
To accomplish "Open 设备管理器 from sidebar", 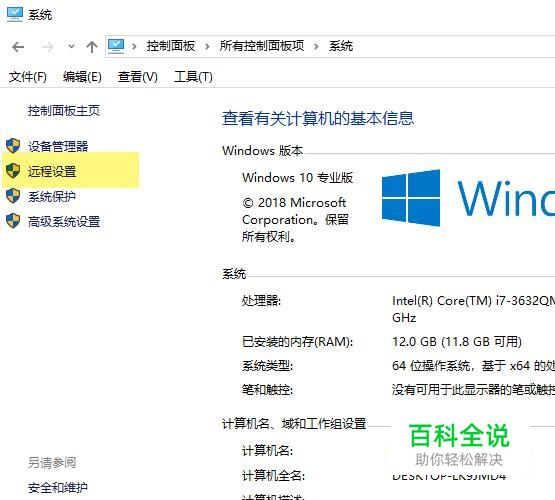I will click(58, 146).
